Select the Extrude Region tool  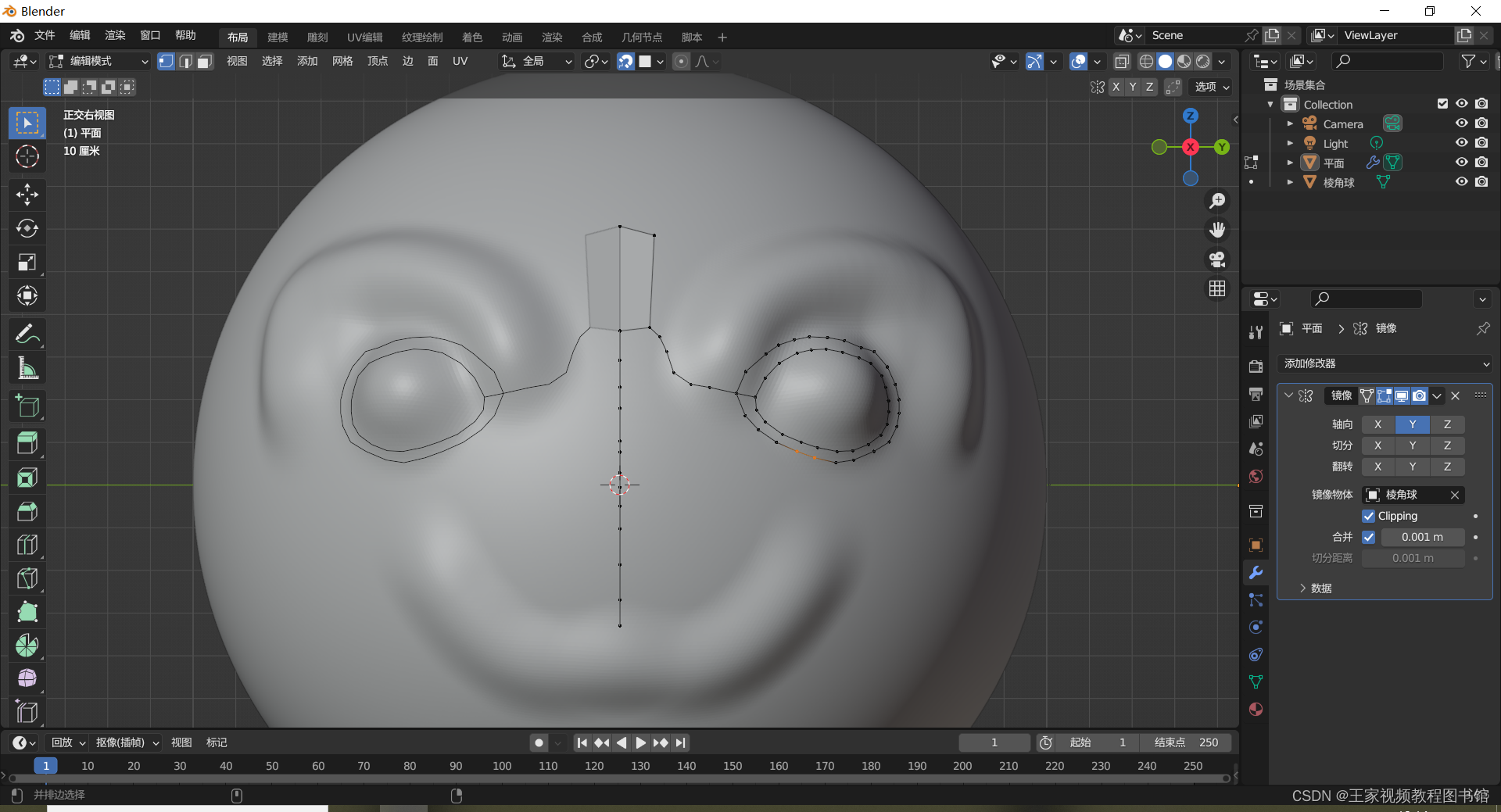pos(27,444)
